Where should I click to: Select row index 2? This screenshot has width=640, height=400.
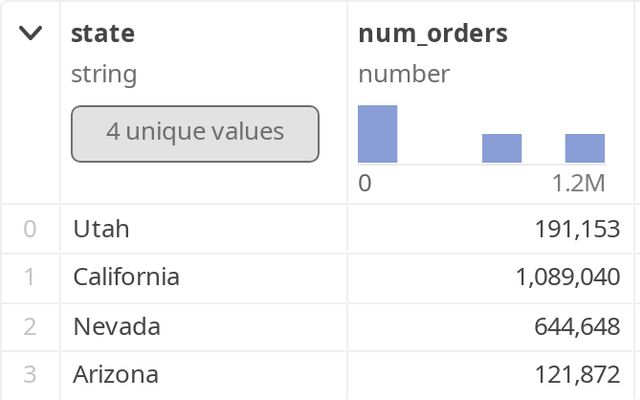tap(30, 327)
